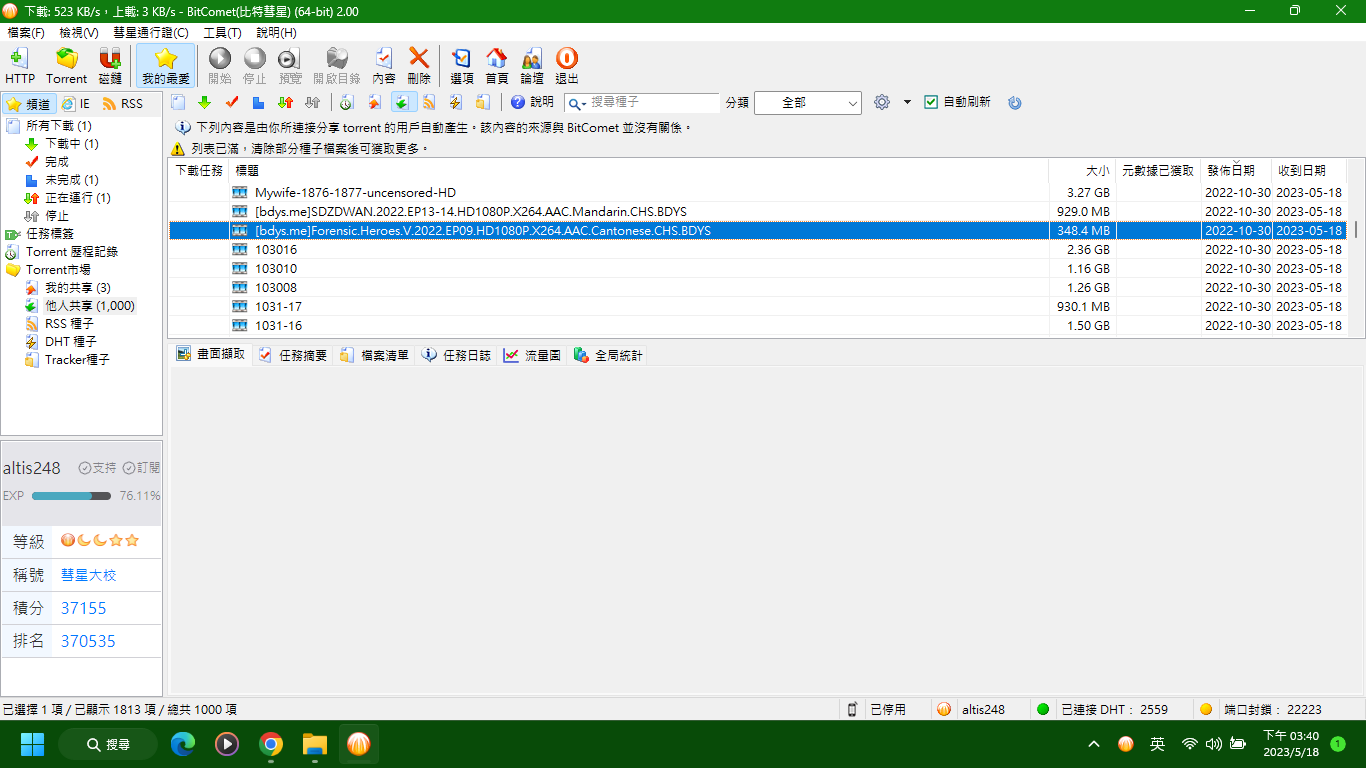The height and width of the screenshot is (768, 1366).
Task: Switch to the 任務日誌 bottom tab
Action: 456,354
